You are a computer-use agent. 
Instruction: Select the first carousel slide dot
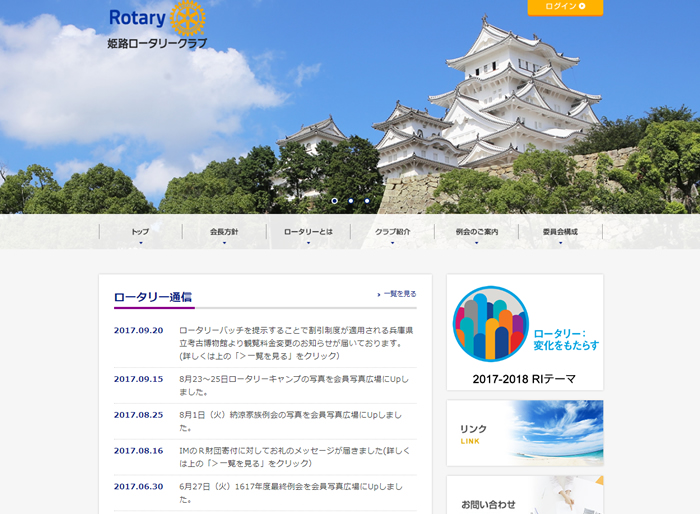pyautogui.click(x=332, y=201)
